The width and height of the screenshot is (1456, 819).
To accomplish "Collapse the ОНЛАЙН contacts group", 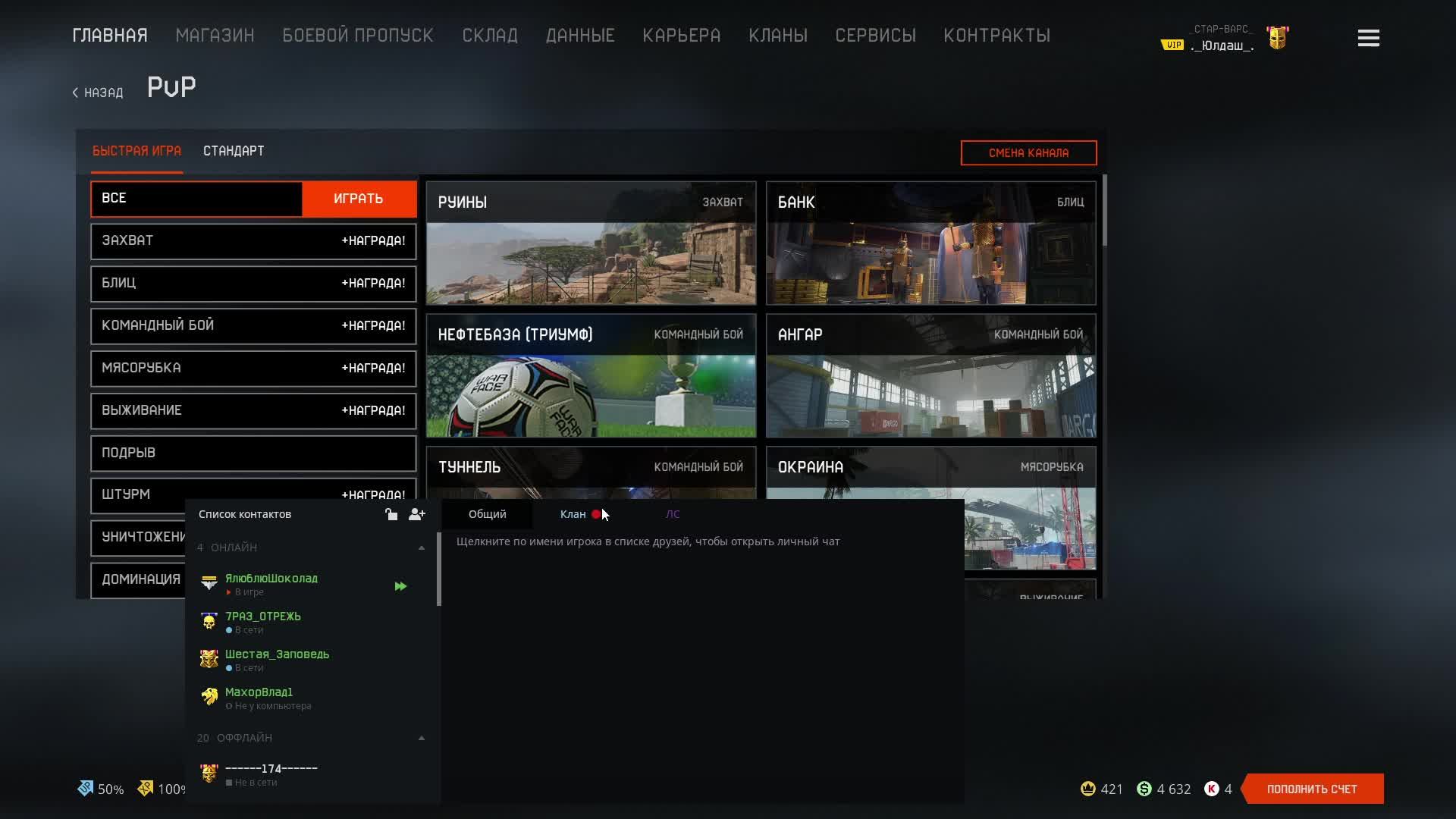I will coord(422,548).
